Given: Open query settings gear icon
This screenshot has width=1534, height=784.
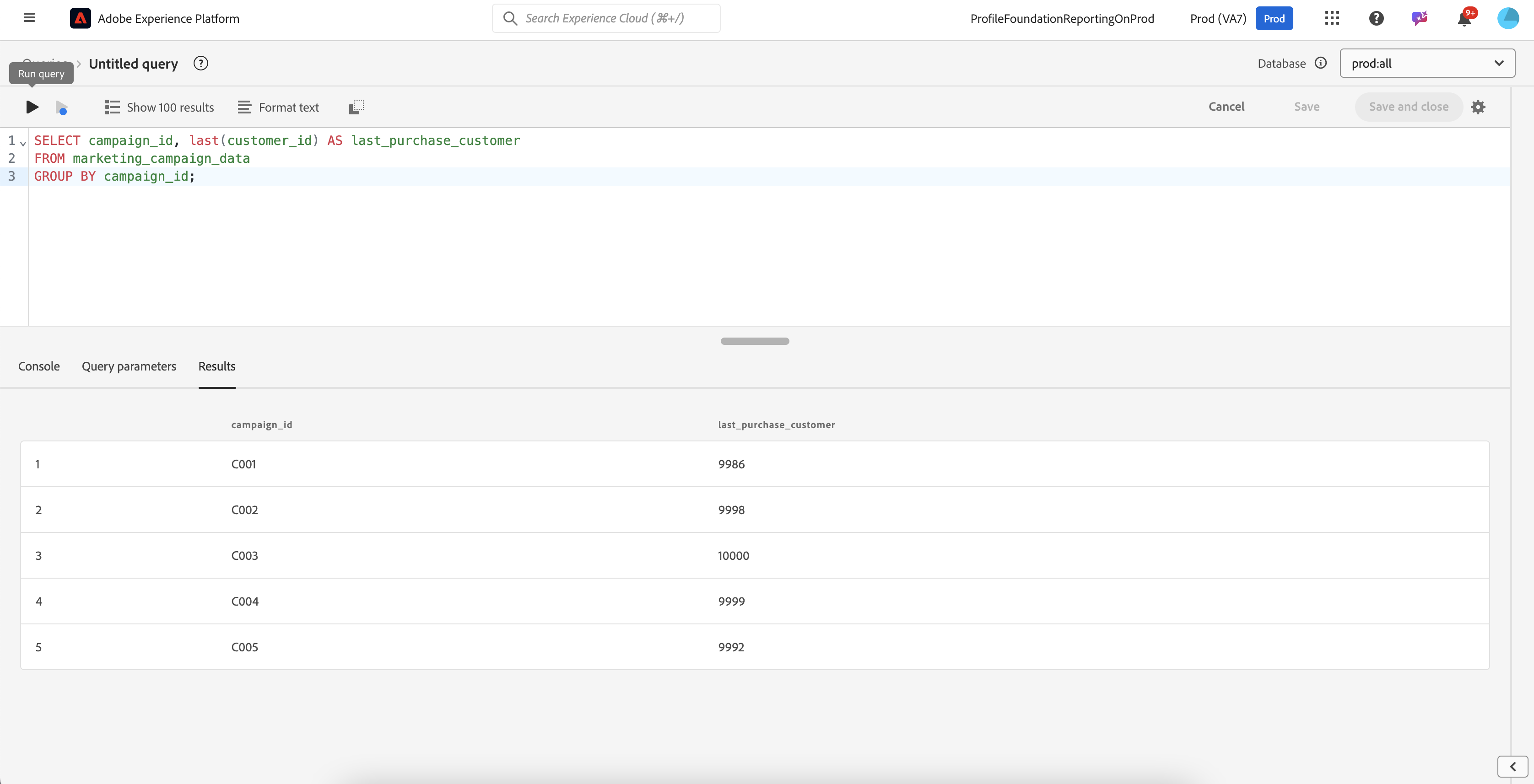Looking at the screenshot, I should (1477, 107).
